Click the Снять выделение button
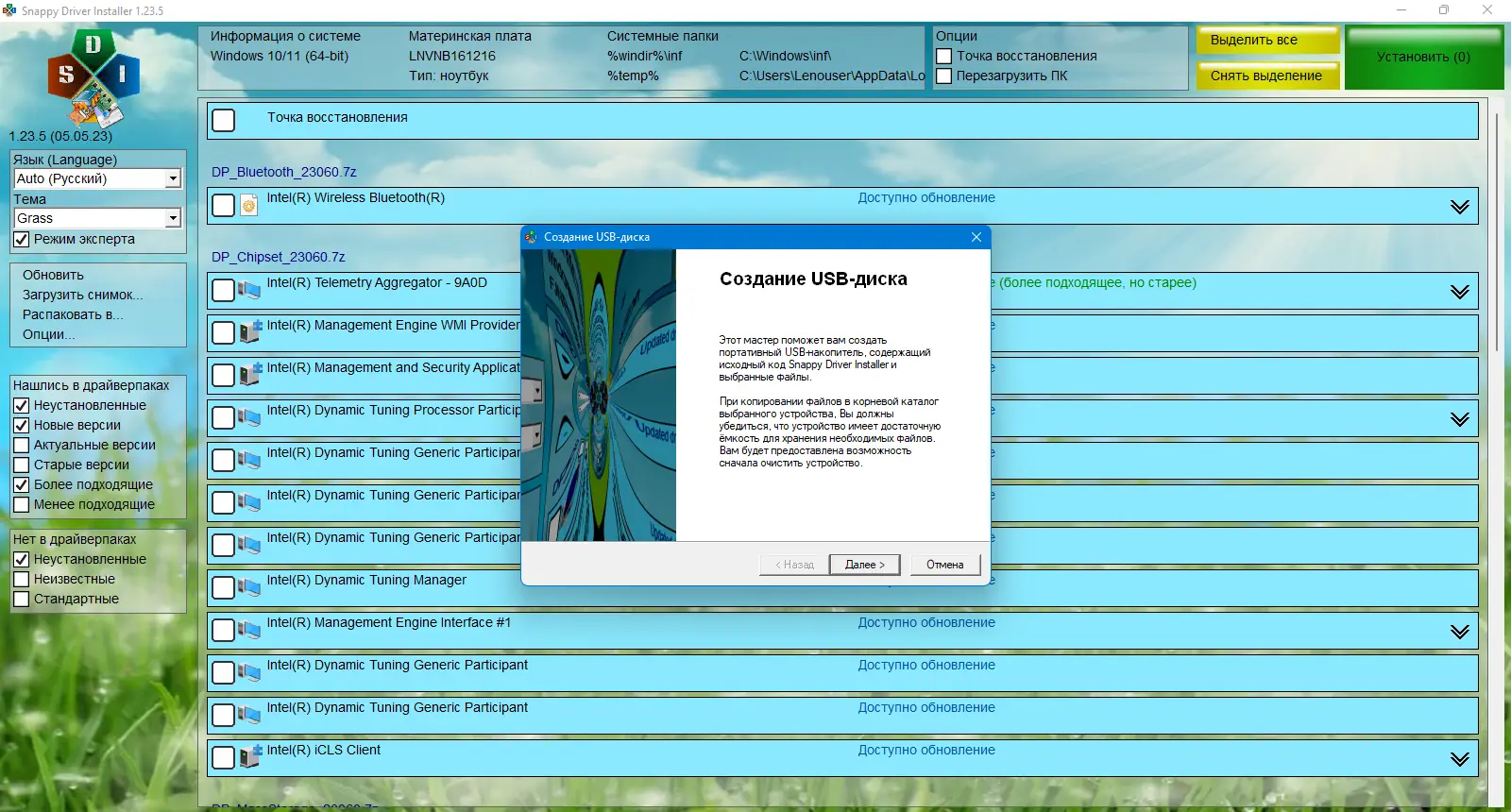1511x812 pixels. click(x=1267, y=76)
